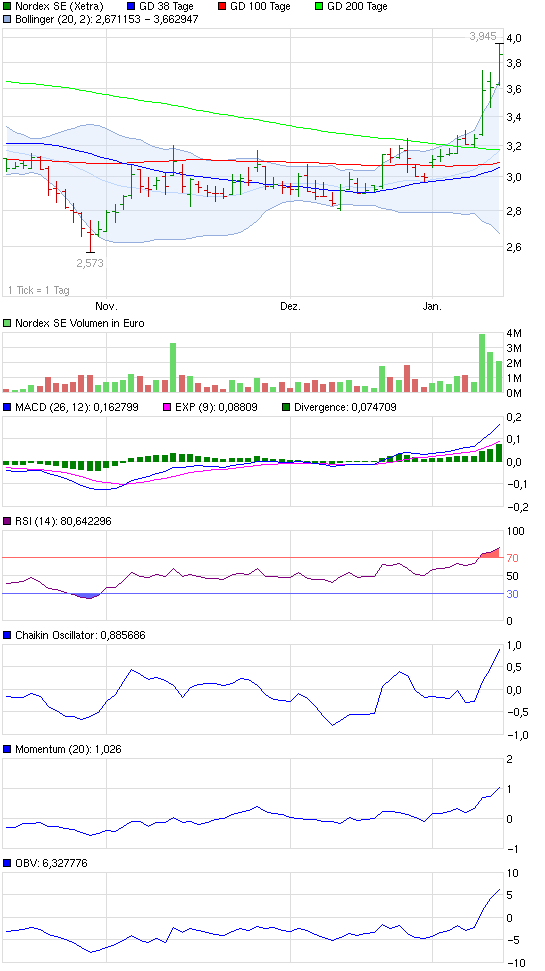Click the green GD 200 Tage swatch
This screenshot has width=545, height=971.
coord(320,6)
